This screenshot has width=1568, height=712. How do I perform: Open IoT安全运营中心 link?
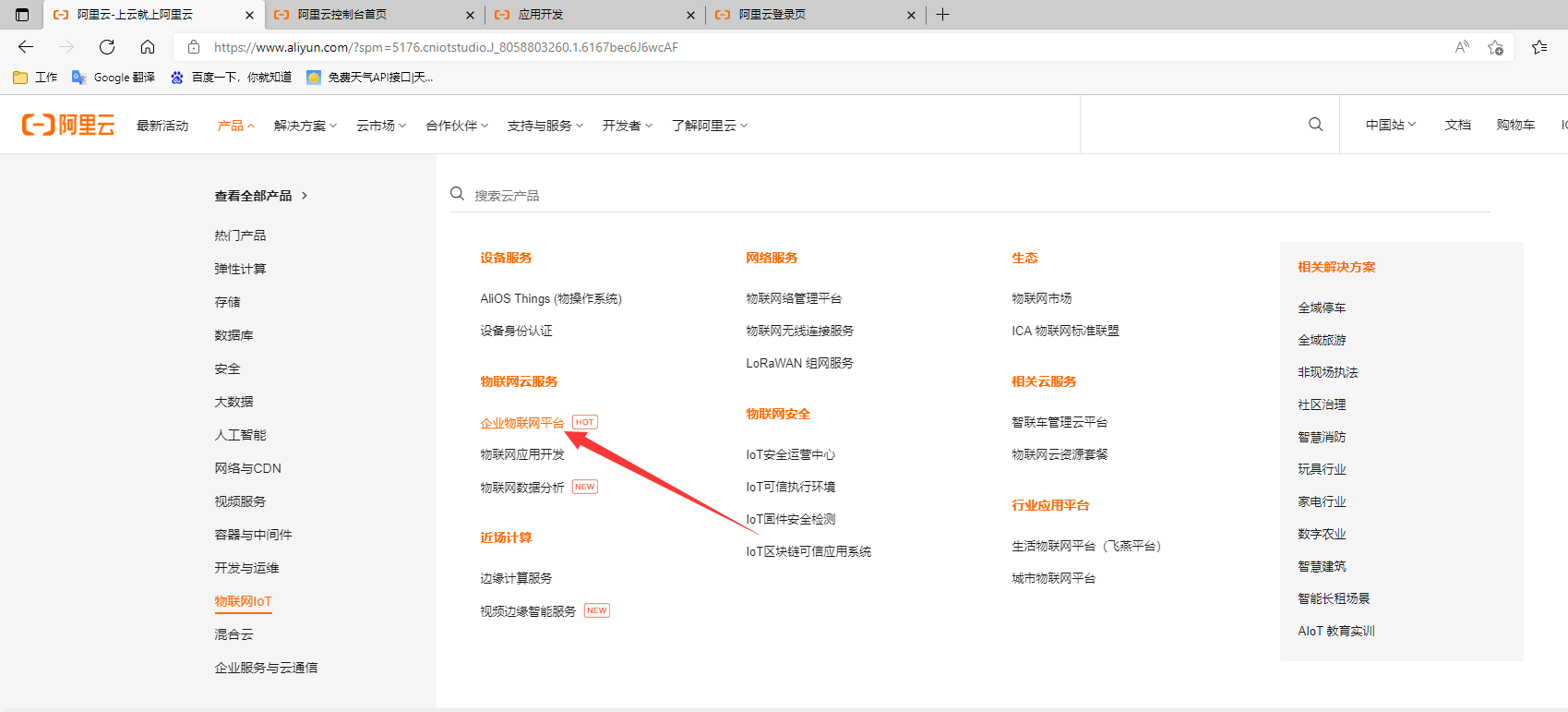tap(790, 454)
